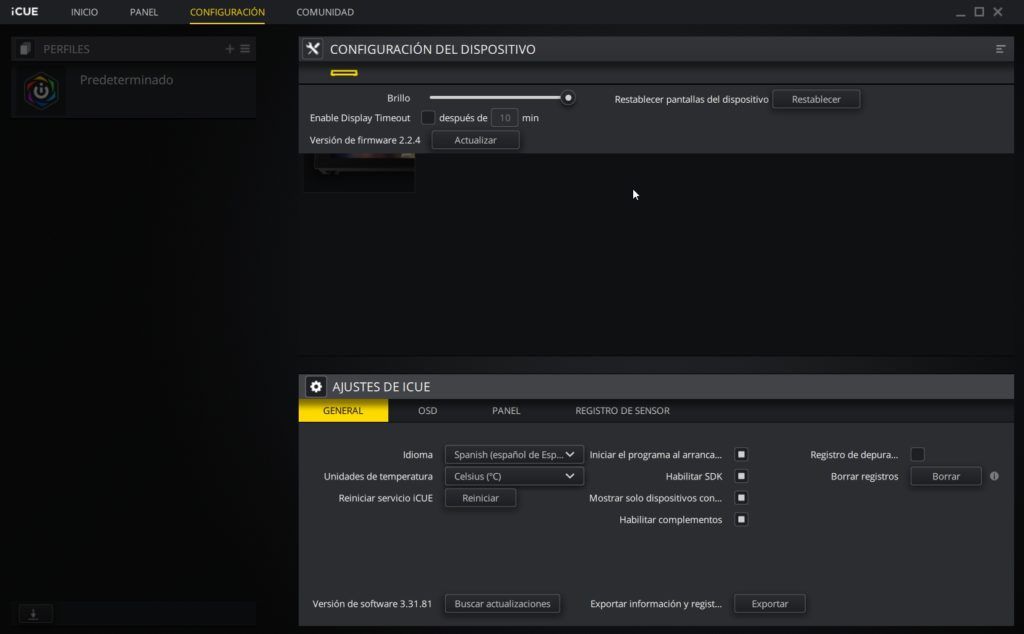Image resolution: width=1024 pixels, height=634 pixels.
Task: Open the REGISTRO DE SENSOR tab
Action: coord(622,411)
